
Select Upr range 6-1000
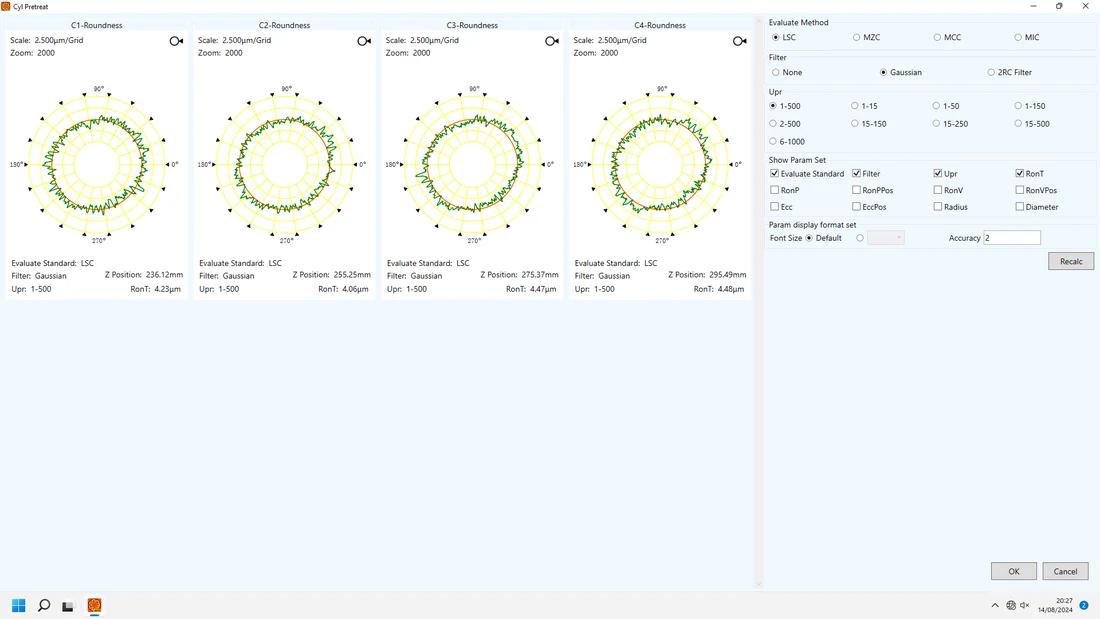[x=786, y=141]
